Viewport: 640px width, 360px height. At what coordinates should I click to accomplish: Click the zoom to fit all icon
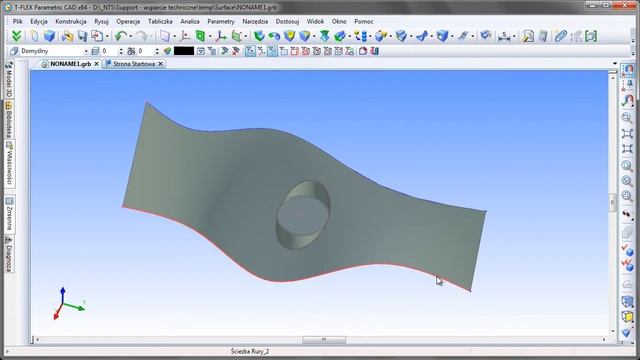click(627, 134)
